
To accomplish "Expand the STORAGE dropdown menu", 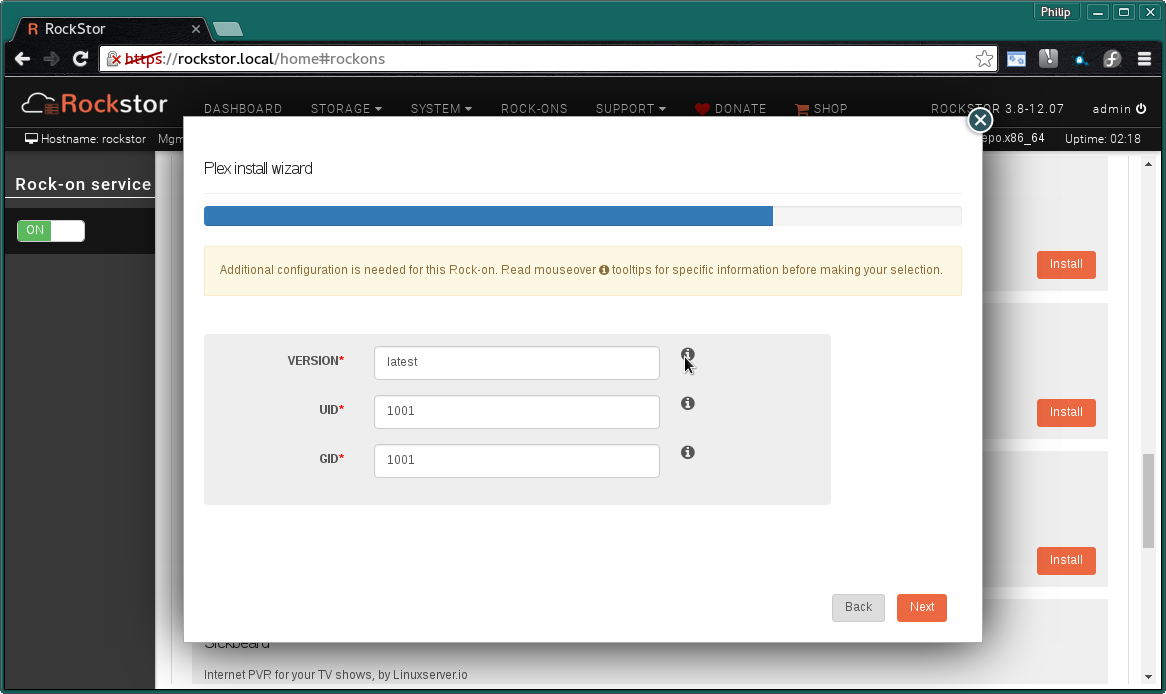I will pos(346,109).
